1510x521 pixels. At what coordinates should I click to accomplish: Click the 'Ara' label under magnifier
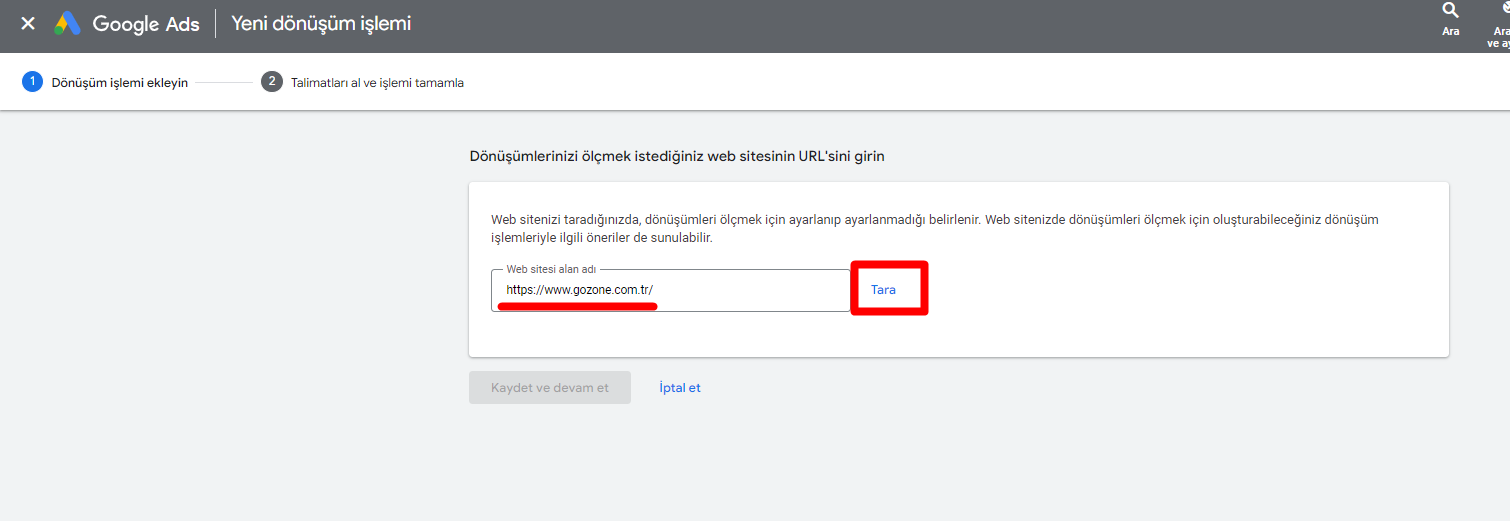[1450, 32]
